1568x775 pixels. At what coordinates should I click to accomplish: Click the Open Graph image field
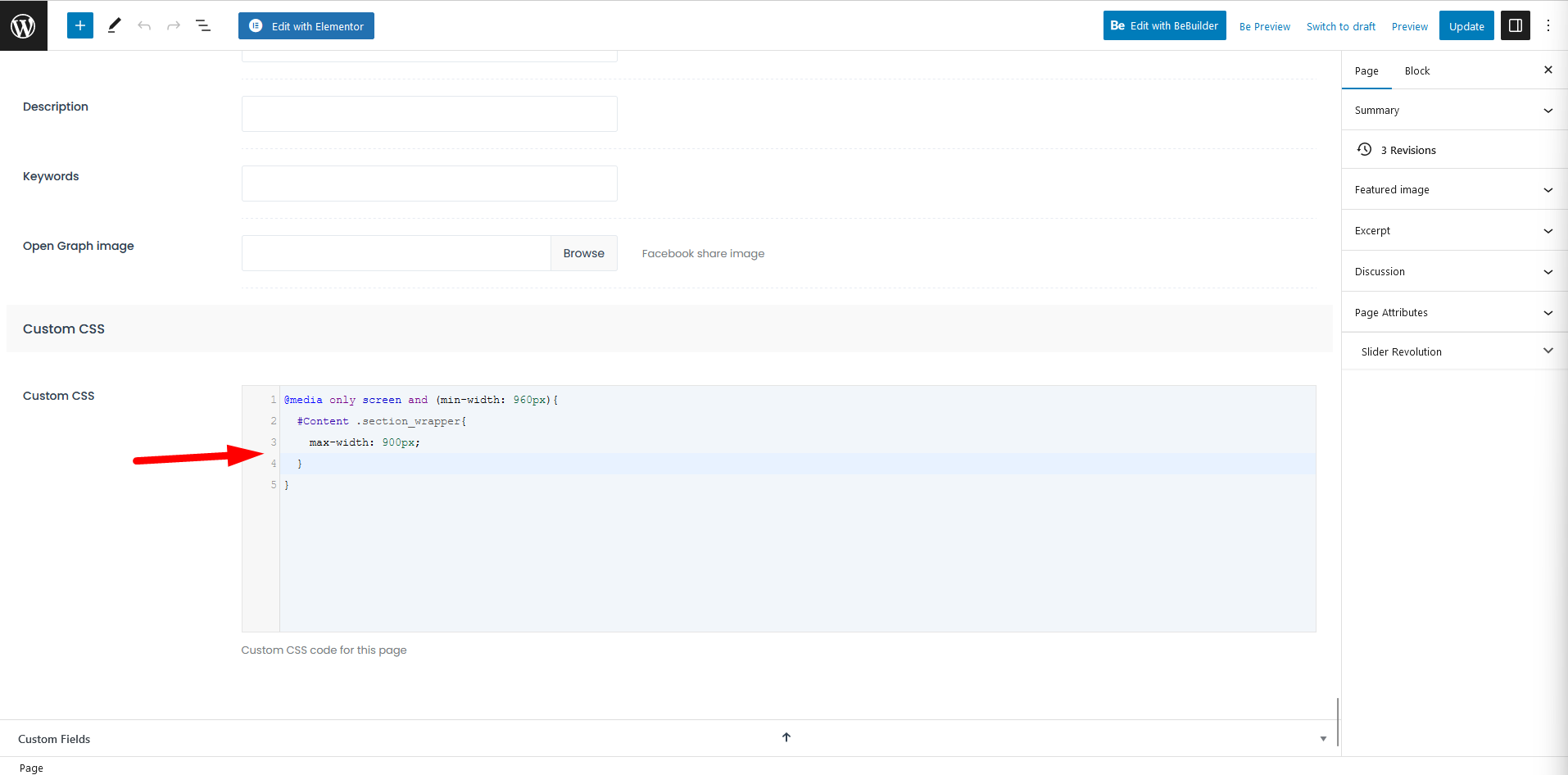click(396, 253)
